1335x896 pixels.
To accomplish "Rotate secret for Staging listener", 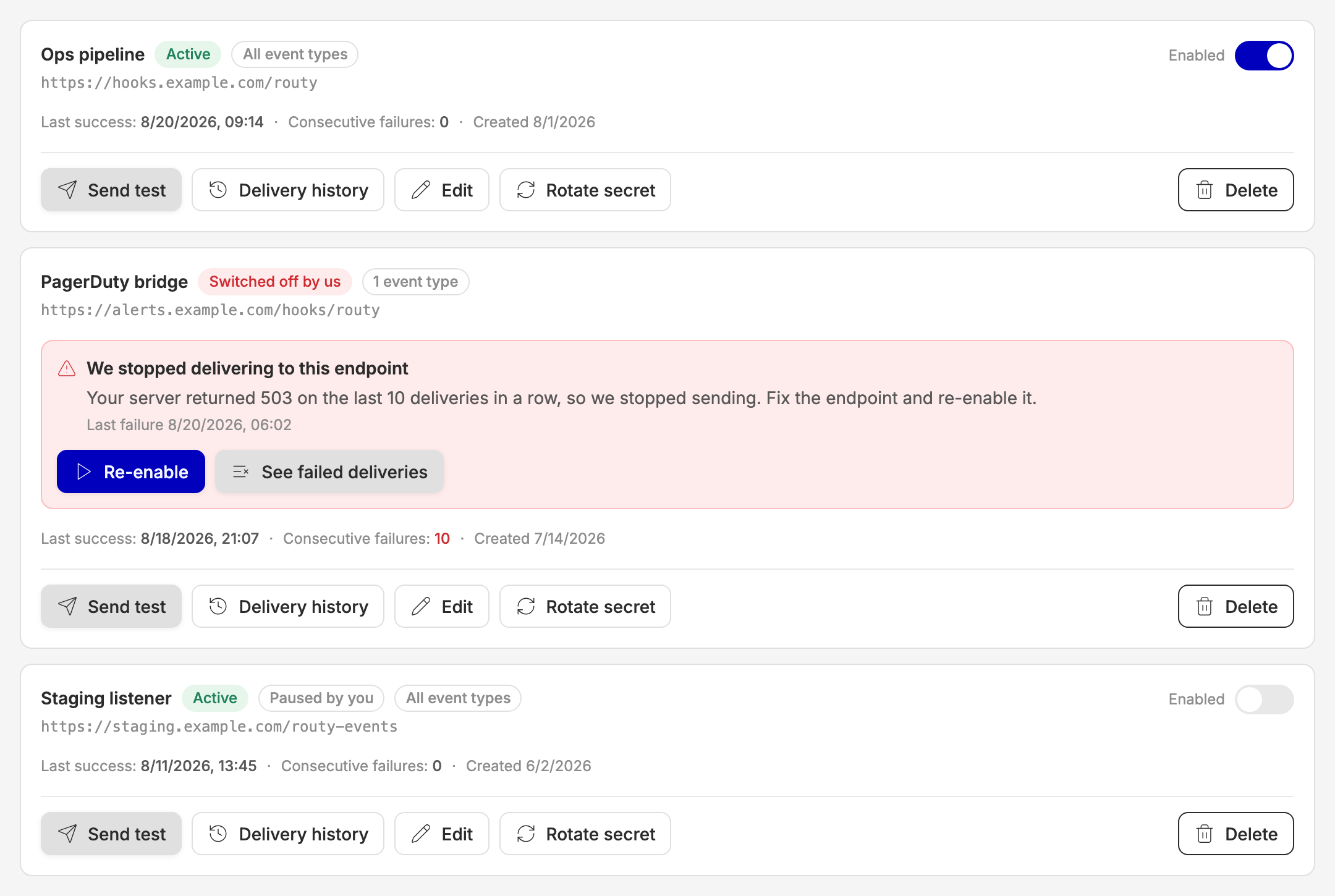I will coord(585,834).
